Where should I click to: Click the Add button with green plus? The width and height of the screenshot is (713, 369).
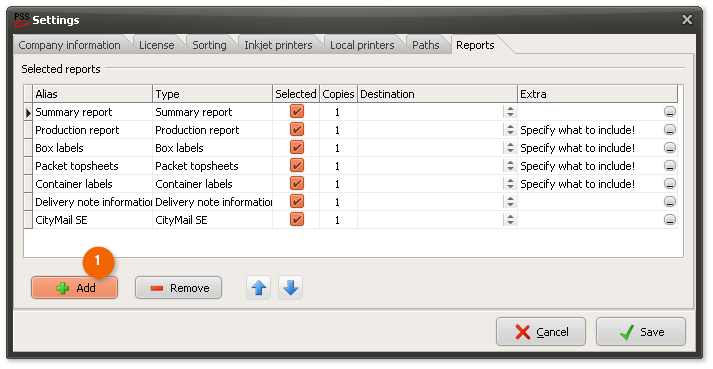click(74, 288)
